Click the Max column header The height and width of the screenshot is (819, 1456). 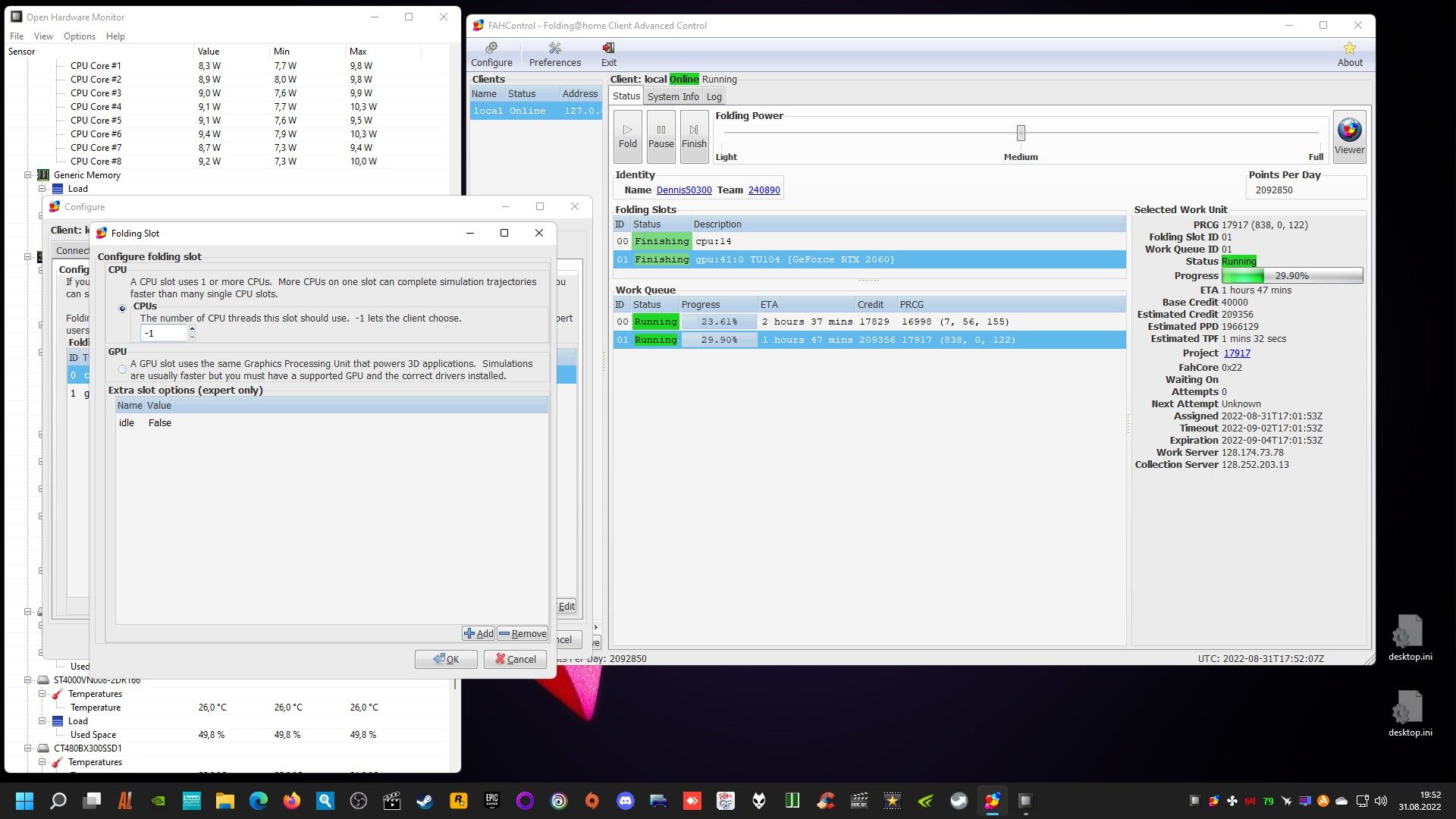(383, 52)
